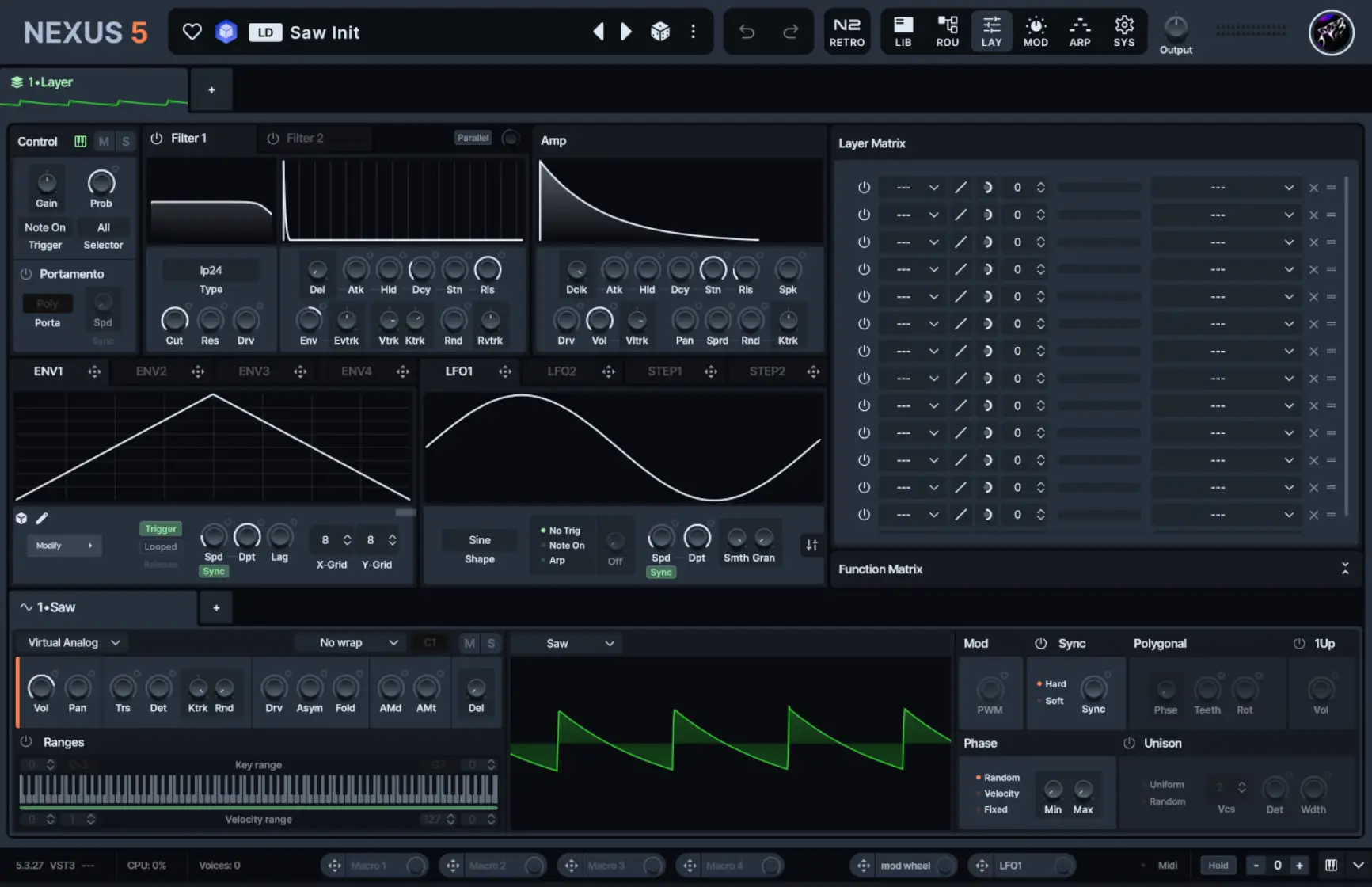Open the ROU routing page
The width and height of the screenshot is (1372, 887).
pyautogui.click(x=947, y=31)
